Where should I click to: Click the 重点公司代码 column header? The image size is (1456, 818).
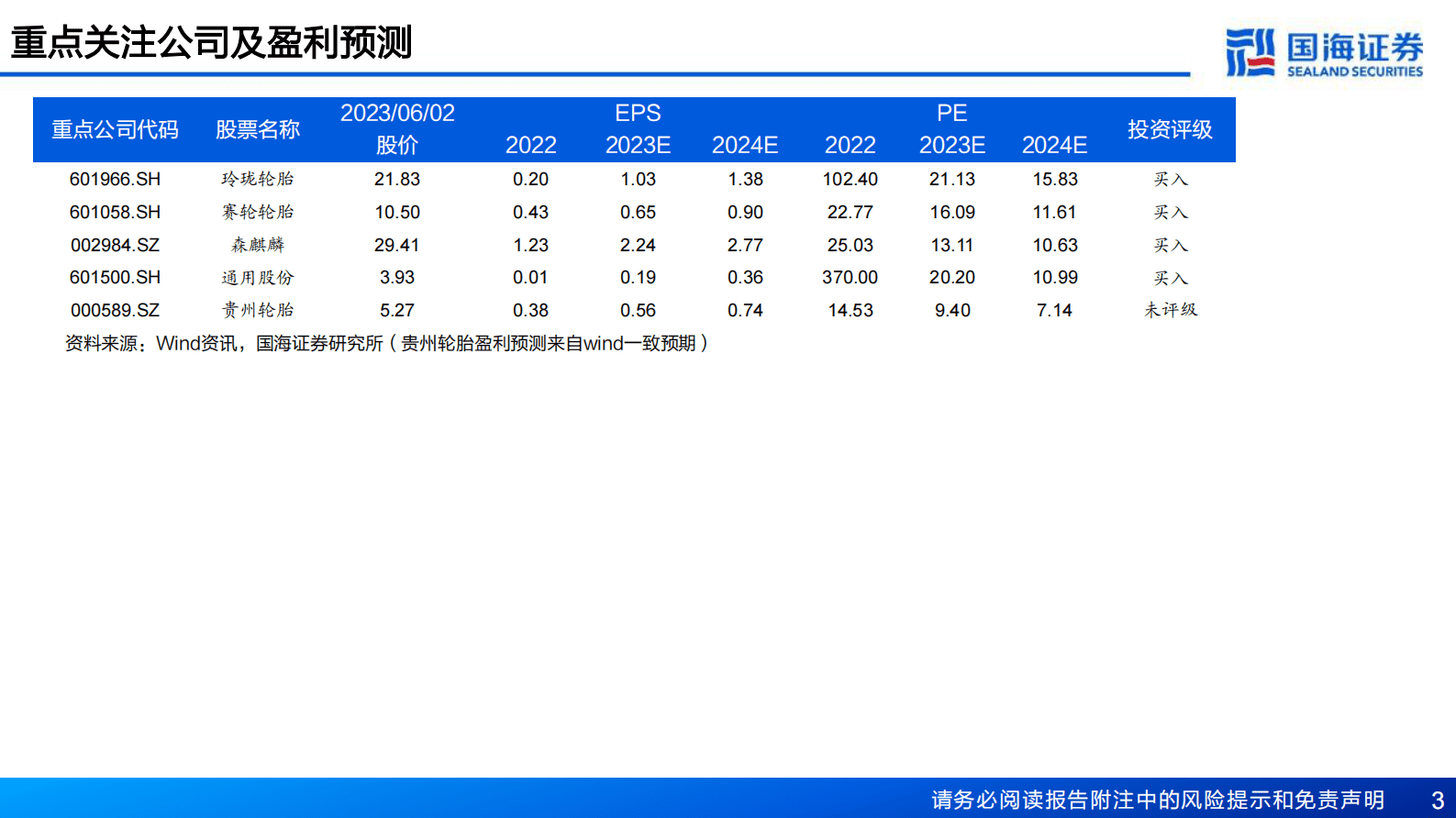115,129
